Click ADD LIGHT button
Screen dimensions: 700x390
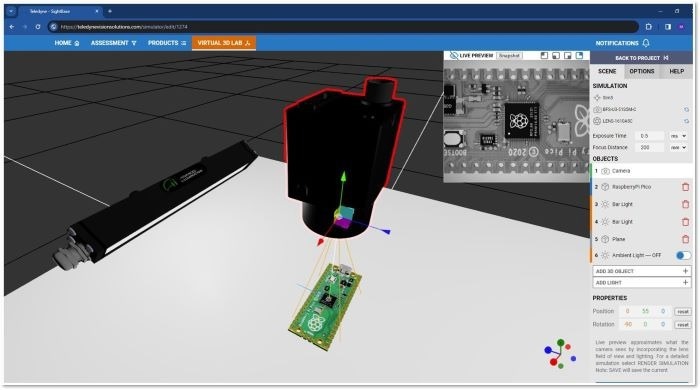[642, 282]
